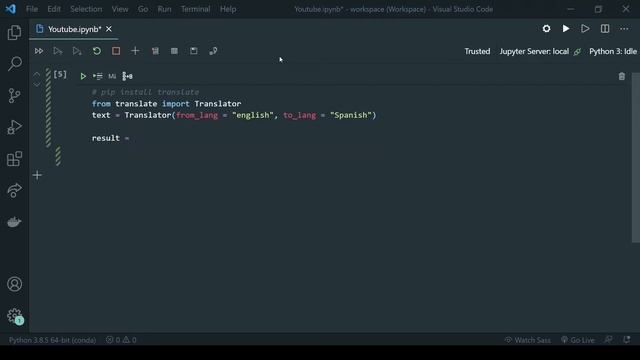
Task: Click the VS Code logo in title bar
Action: [x=11, y=9]
